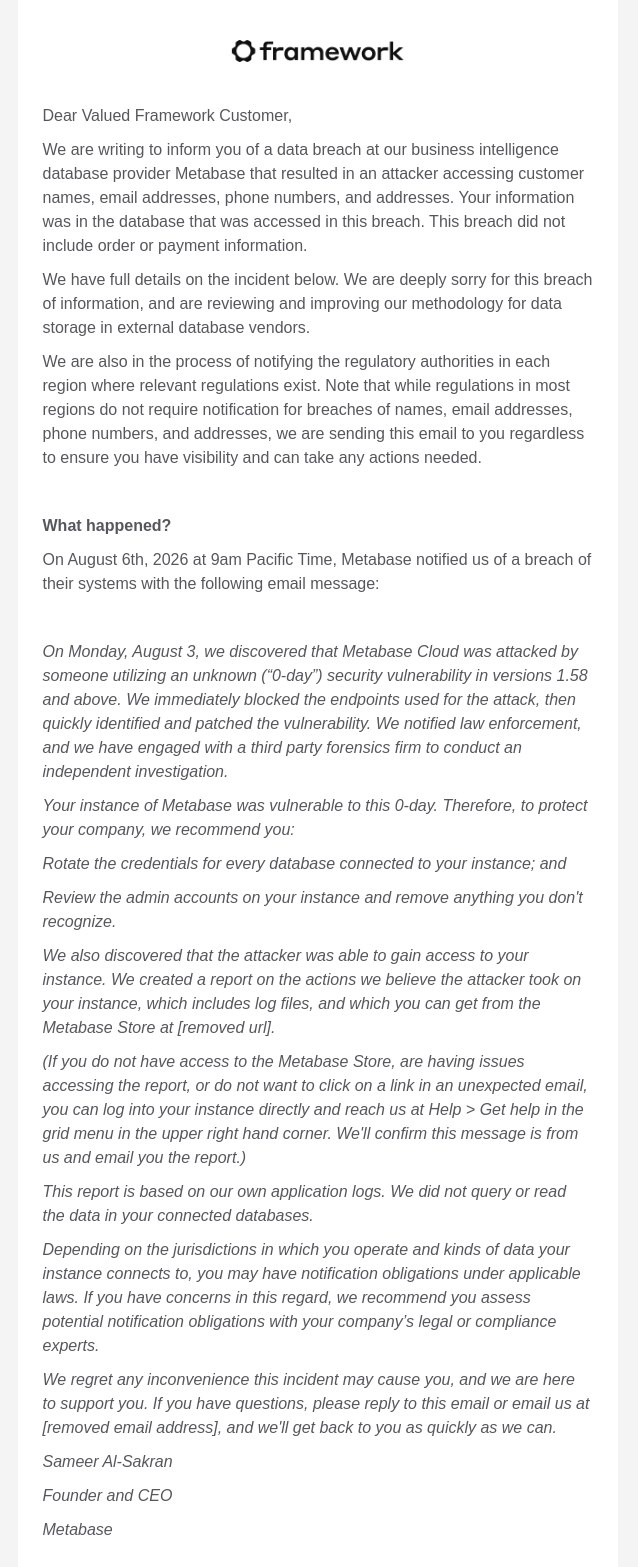Viewport: 638px width, 1567px height.
Task: Click the closing "Metabase" signature line
Action: 77,1530
